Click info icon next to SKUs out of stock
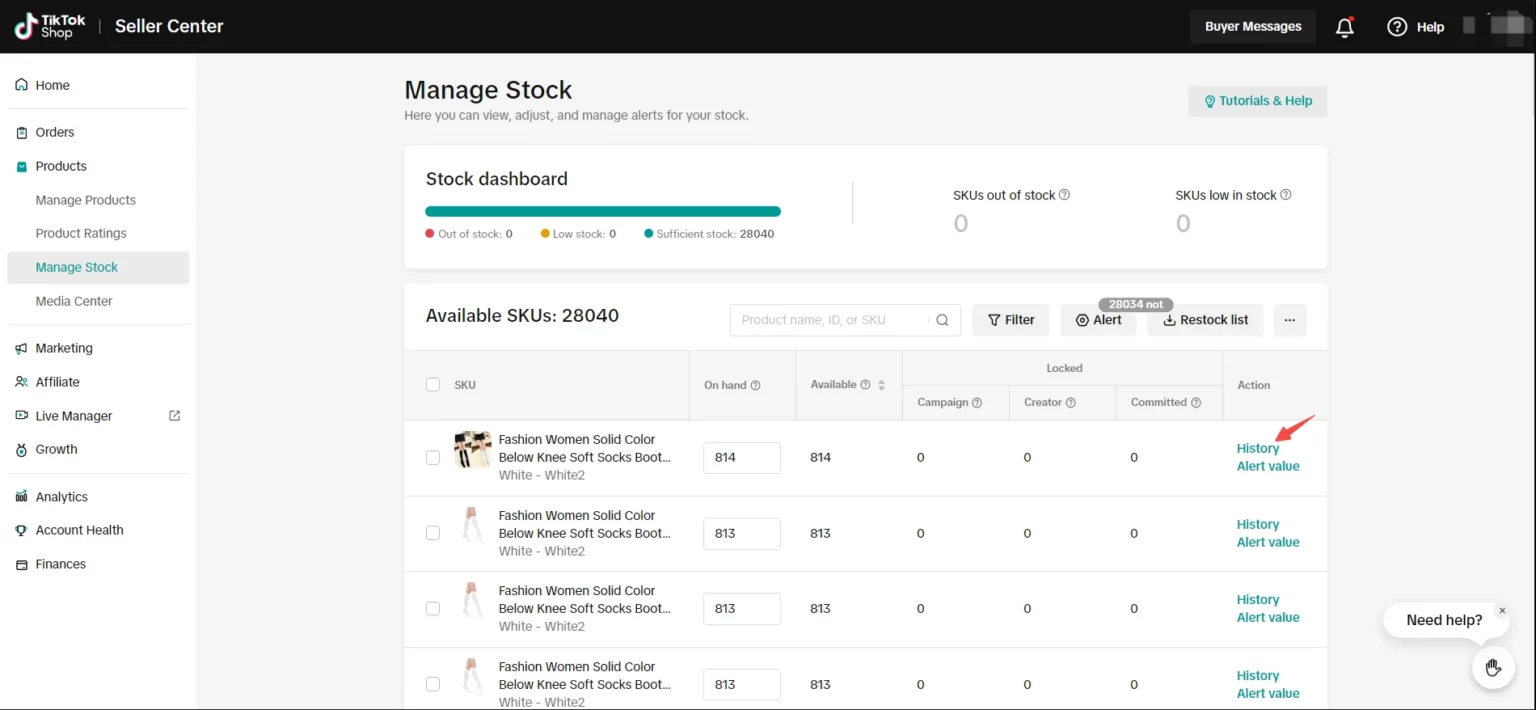 click(1064, 195)
